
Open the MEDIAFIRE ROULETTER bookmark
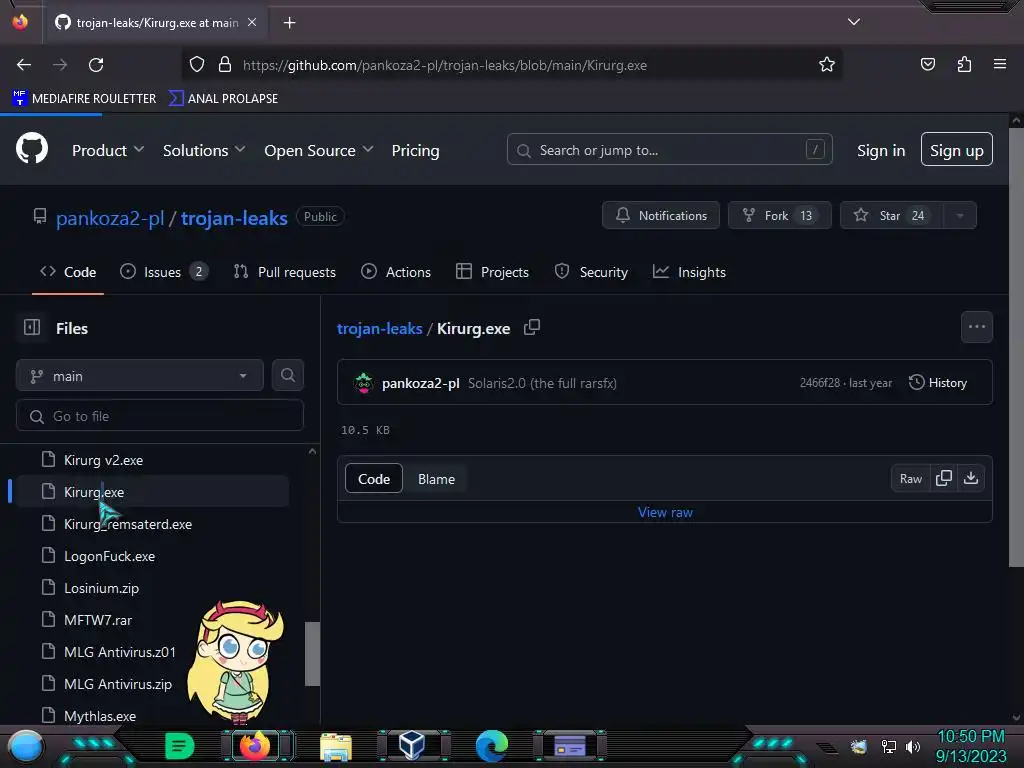tap(84, 99)
